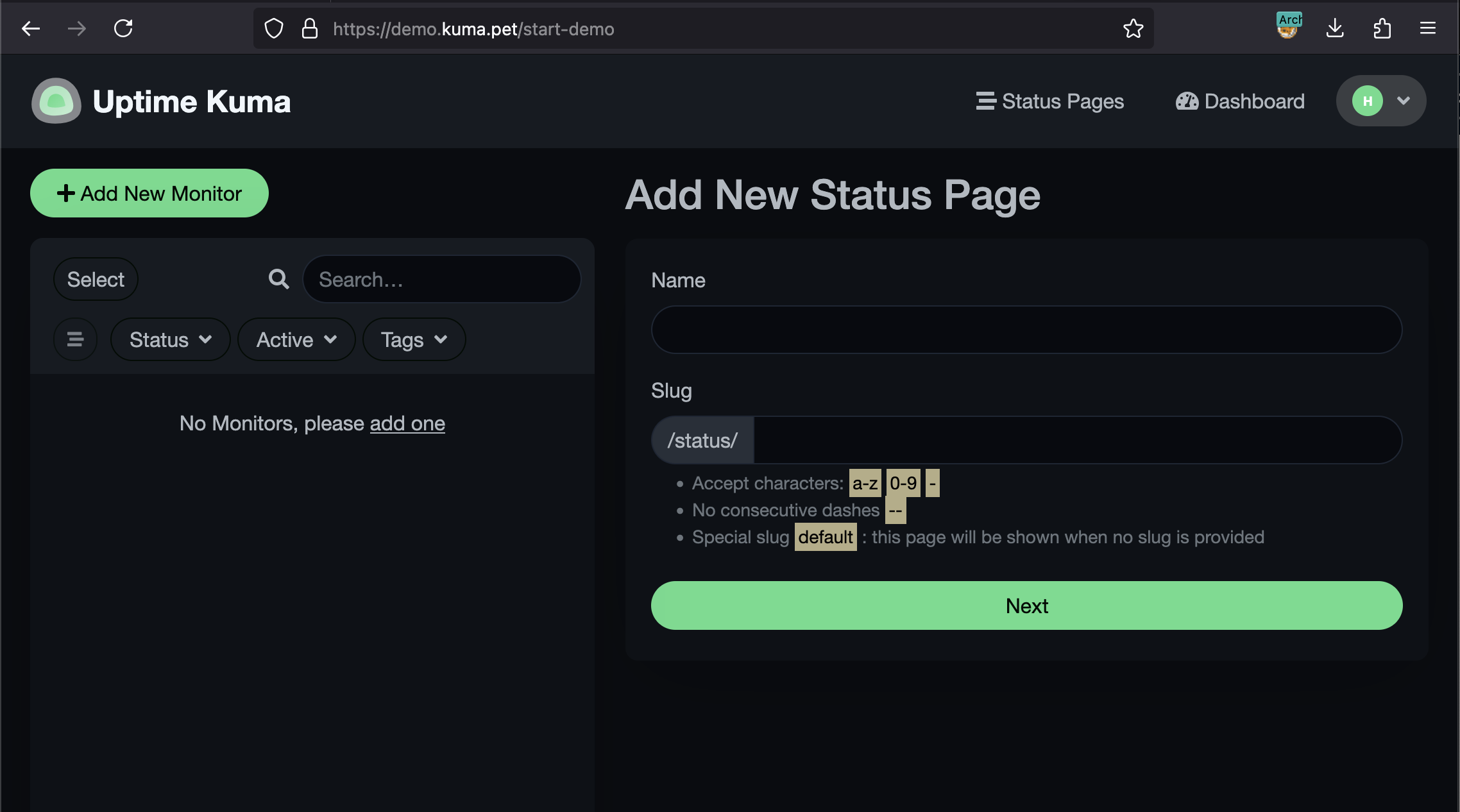
Task: Expand the Status filter dropdown
Action: coord(170,339)
